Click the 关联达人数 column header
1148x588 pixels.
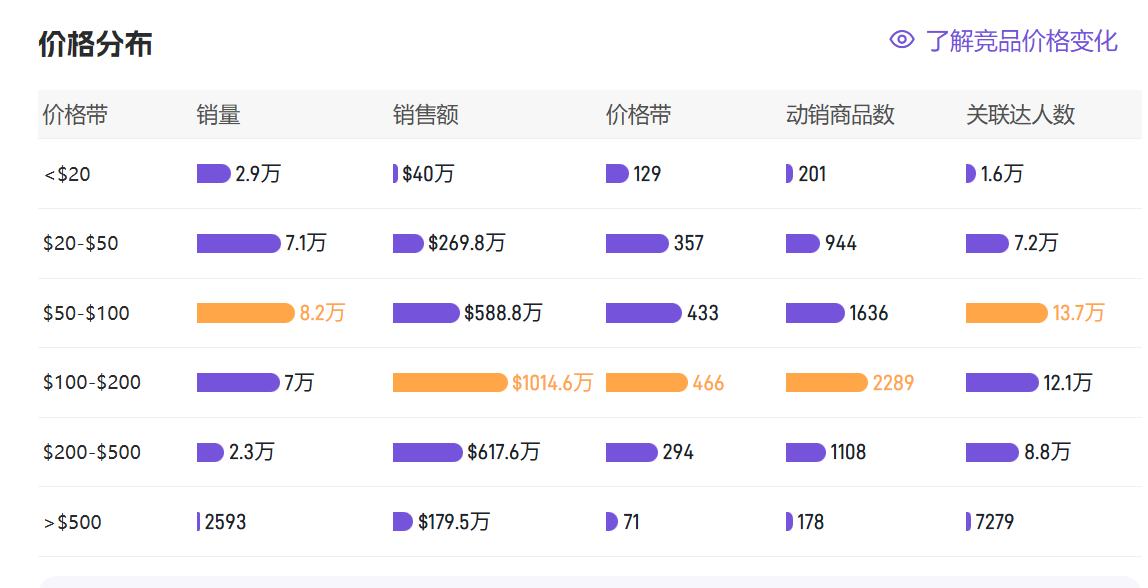click(1021, 115)
